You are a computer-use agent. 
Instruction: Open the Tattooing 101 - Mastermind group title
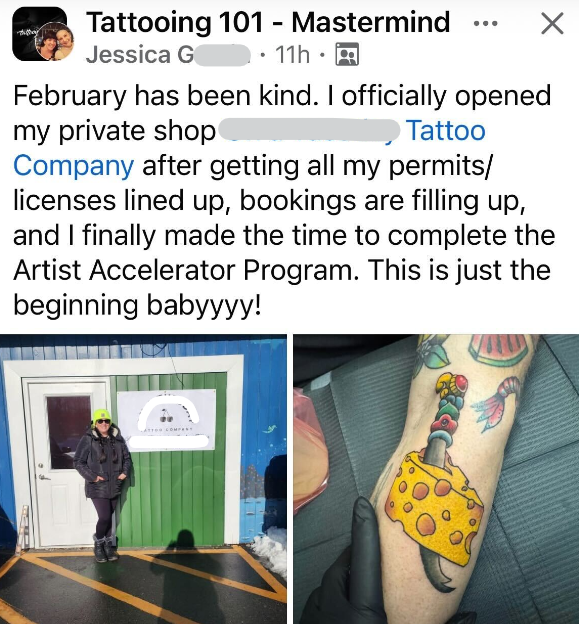(268, 23)
